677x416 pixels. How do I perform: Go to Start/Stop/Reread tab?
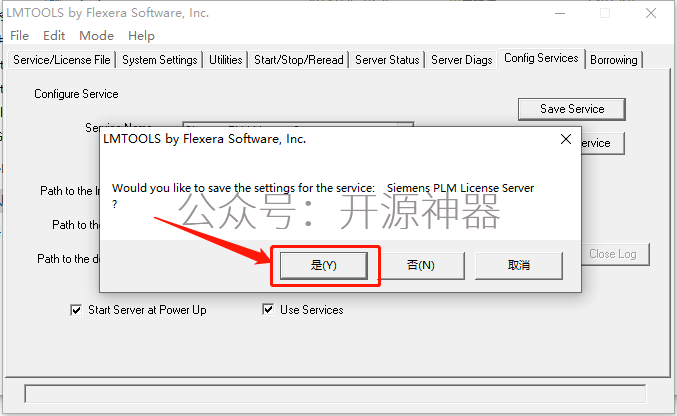298,60
